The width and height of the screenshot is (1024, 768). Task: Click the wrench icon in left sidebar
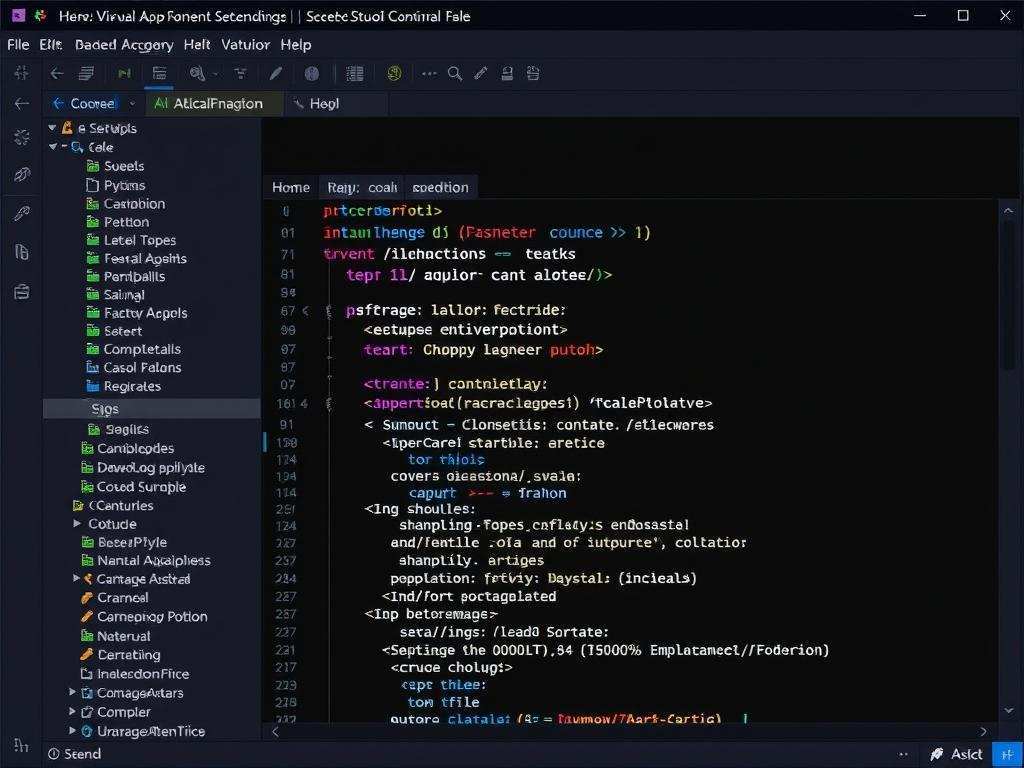[22, 213]
